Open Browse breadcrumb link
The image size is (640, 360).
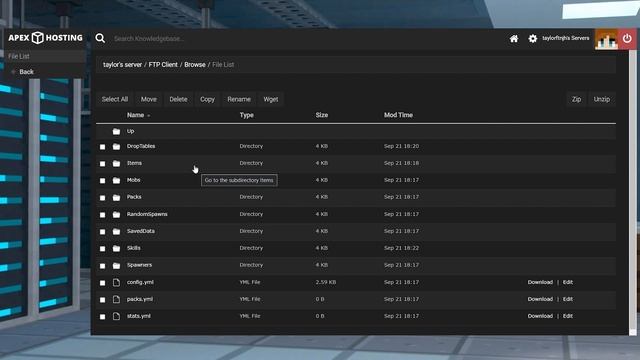tap(195, 65)
